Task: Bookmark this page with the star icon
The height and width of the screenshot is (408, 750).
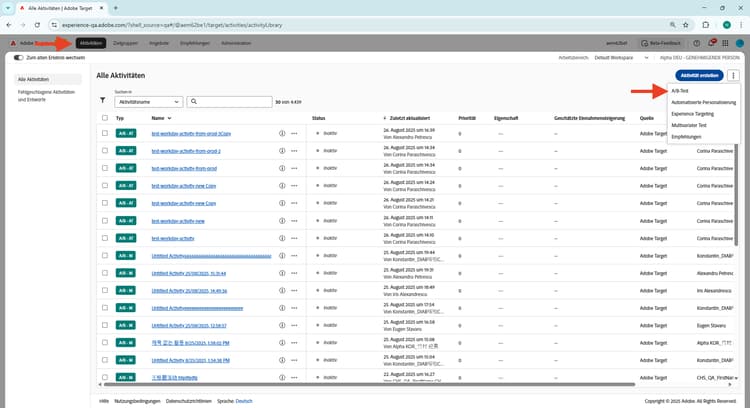Action: pos(685,25)
